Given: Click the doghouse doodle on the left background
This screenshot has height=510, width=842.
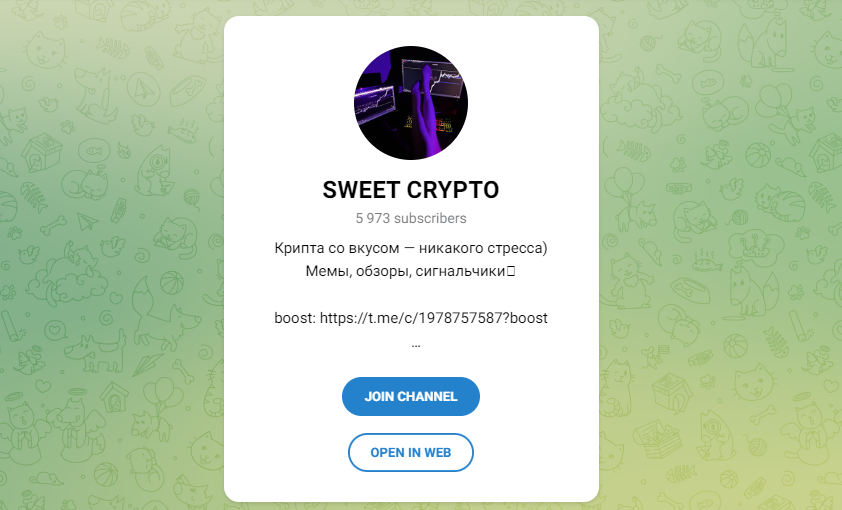Looking at the screenshot, I should [42, 151].
